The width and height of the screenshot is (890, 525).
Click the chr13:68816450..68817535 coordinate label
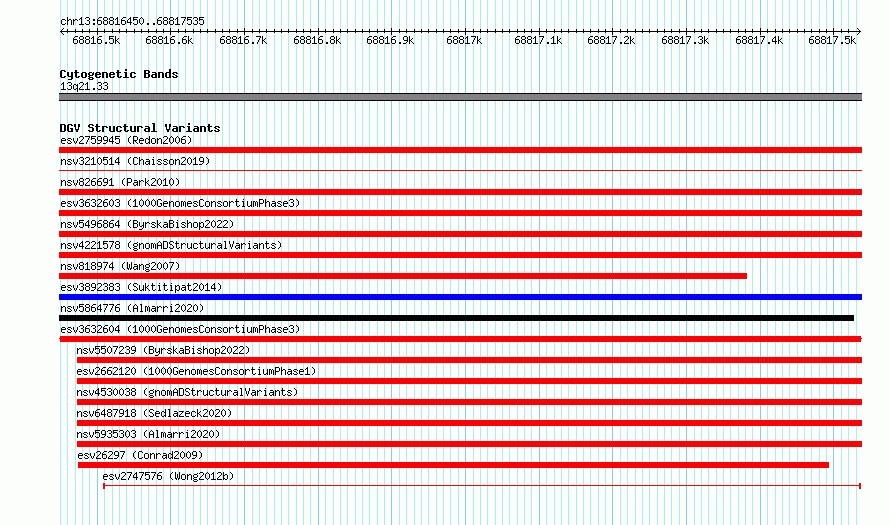coord(132,22)
